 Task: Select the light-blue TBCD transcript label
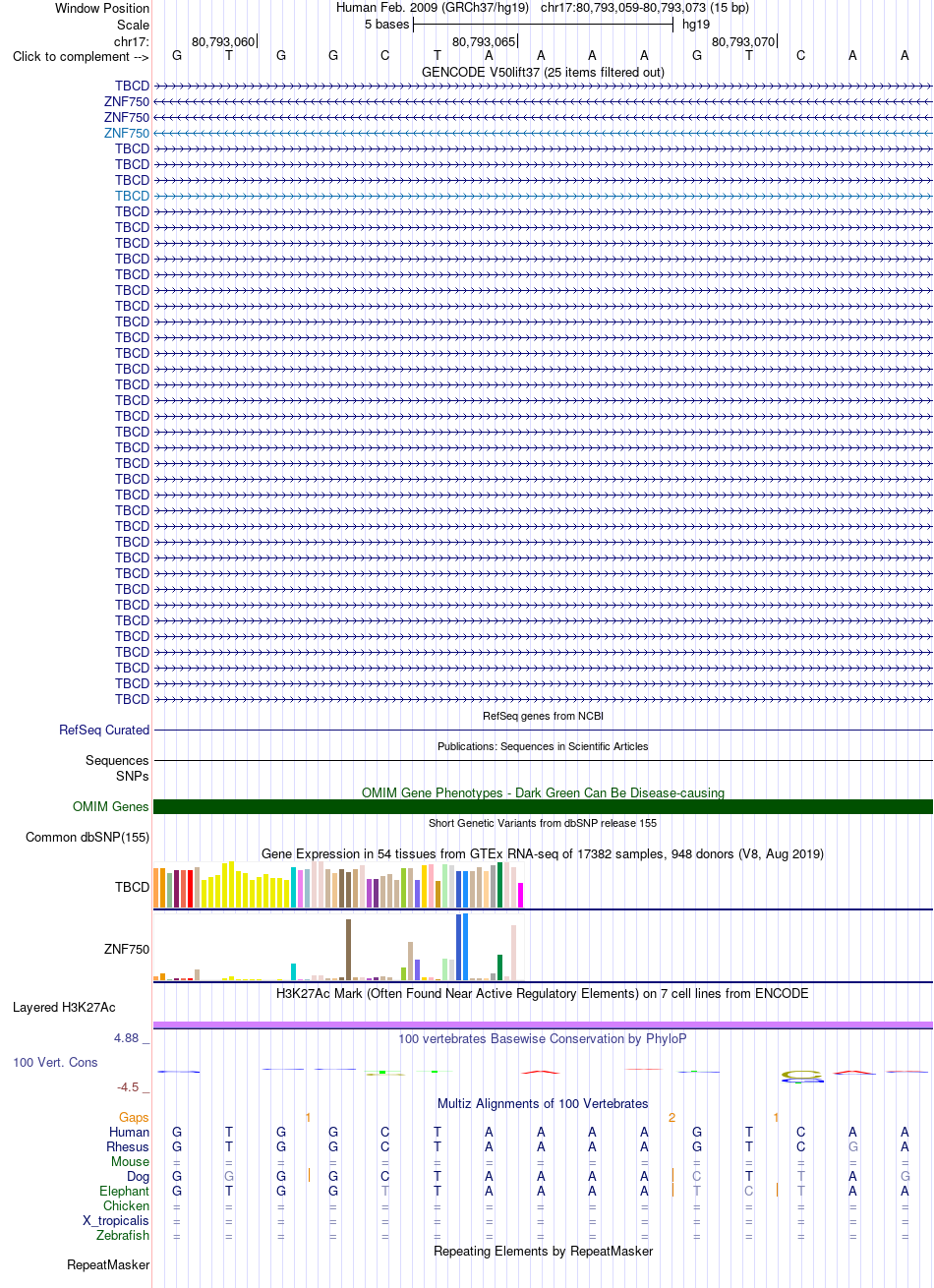[x=132, y=196]
